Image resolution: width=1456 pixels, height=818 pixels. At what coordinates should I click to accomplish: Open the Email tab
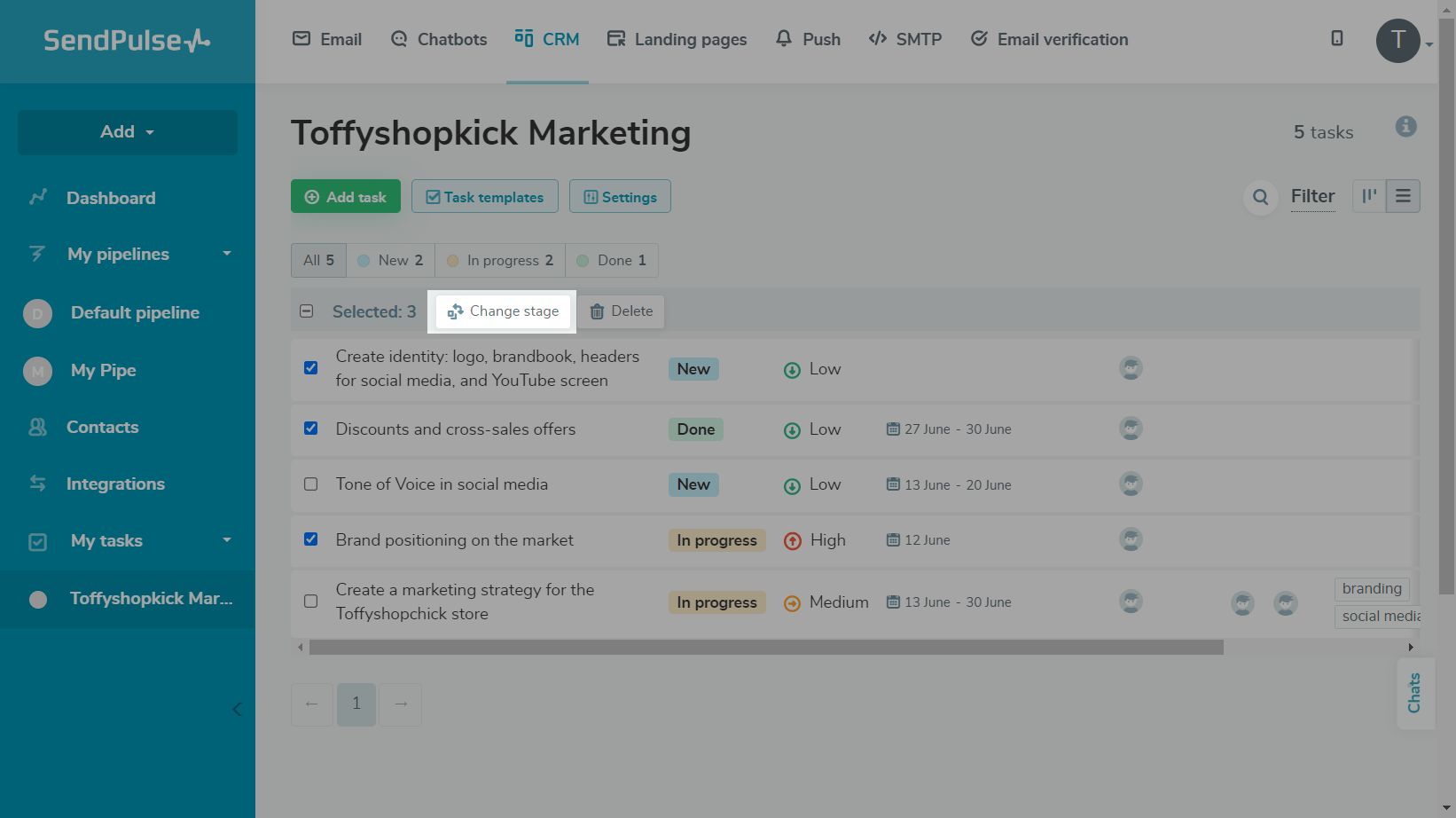click(327, 39)
